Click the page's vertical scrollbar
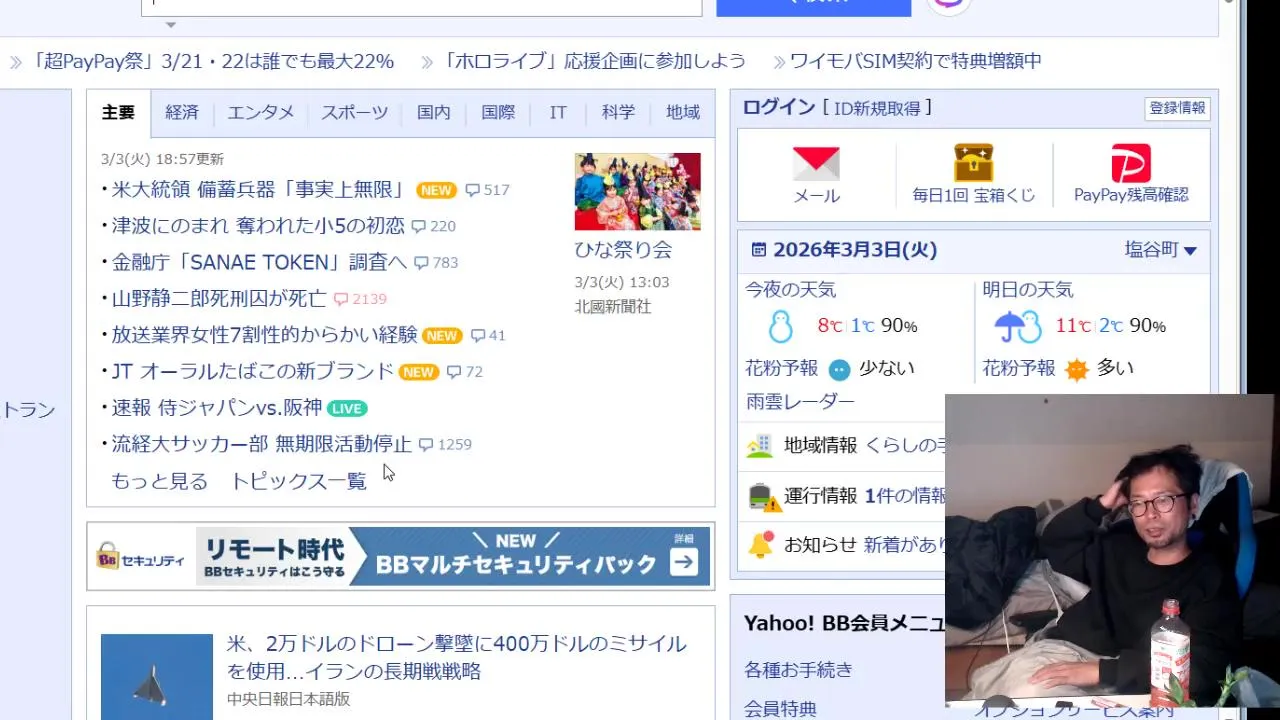The height and width of the screenshot is (720, 1280). click(1229, 360)
